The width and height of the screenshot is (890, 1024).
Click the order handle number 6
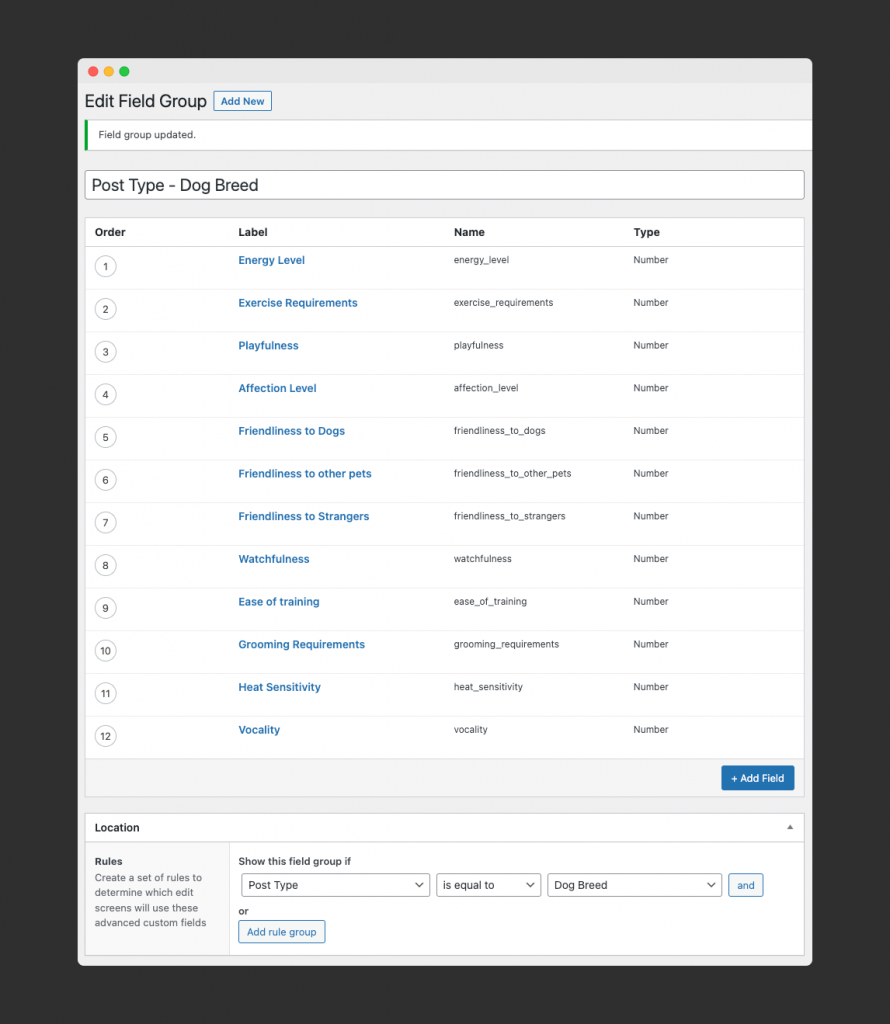point(105,480)
